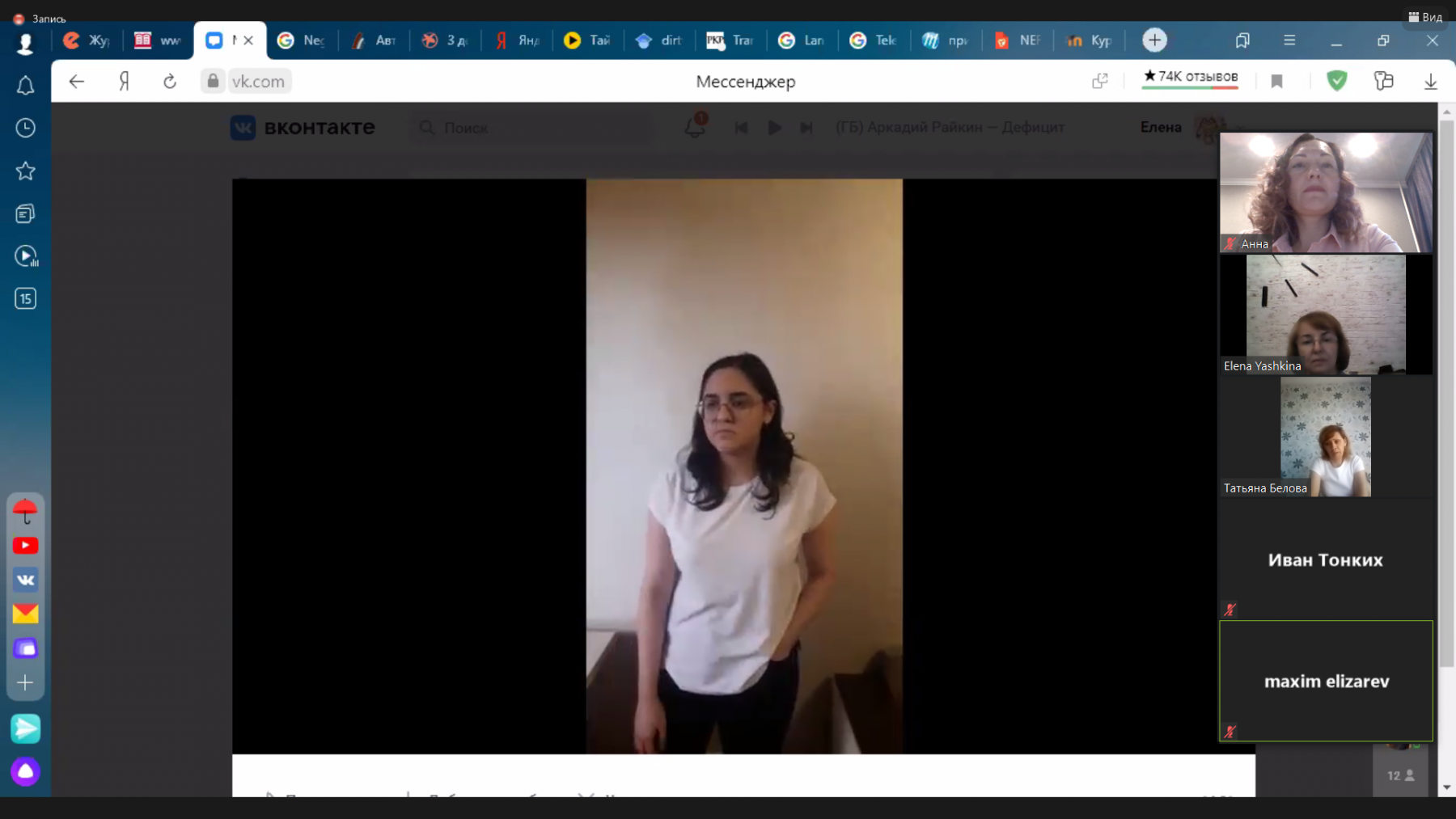The height and width of the screenshot is (819, 1456).
Task: Select maxim elizarev participant tile
Action: pos(1326,681)
